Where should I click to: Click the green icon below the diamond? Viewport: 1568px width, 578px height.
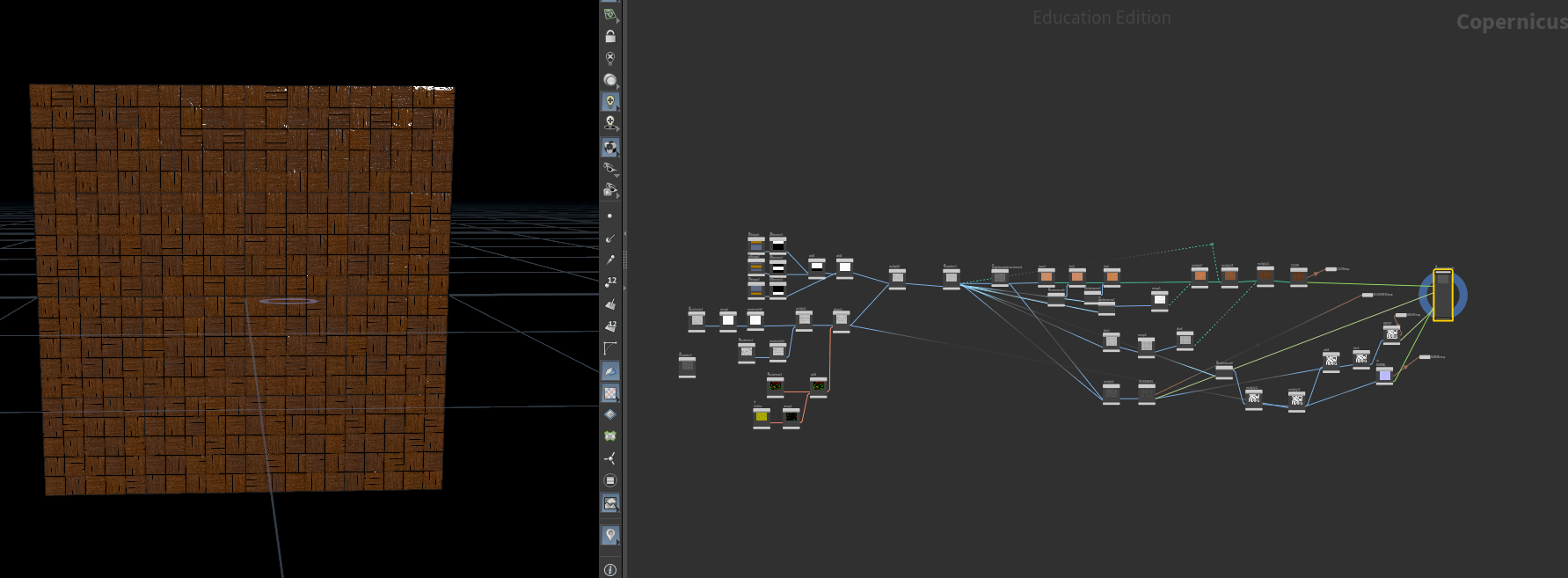coord(610,436)
